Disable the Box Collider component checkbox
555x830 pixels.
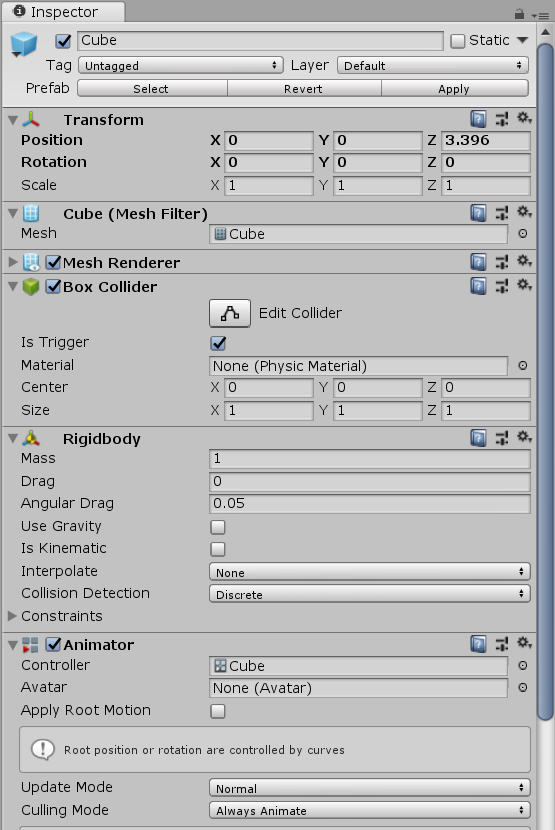(x=53, y=286)
